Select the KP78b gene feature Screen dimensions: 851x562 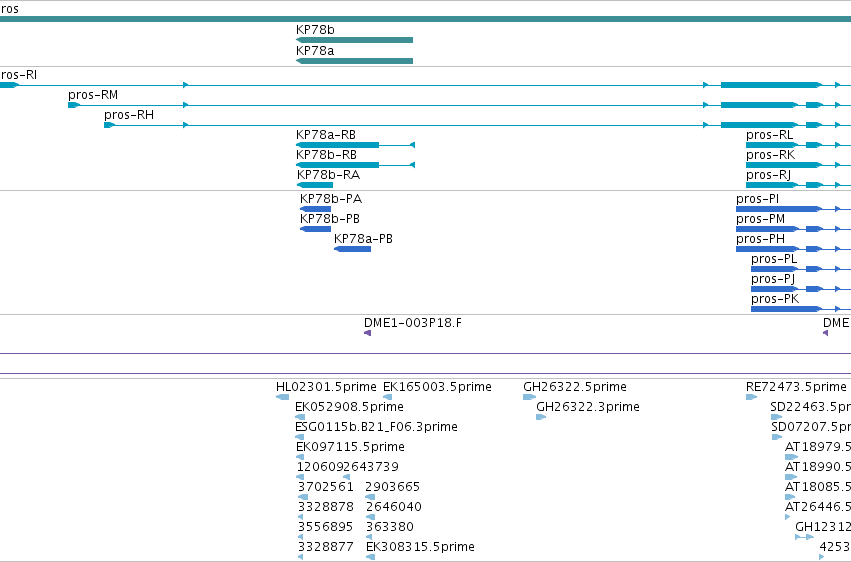(354, 40)
